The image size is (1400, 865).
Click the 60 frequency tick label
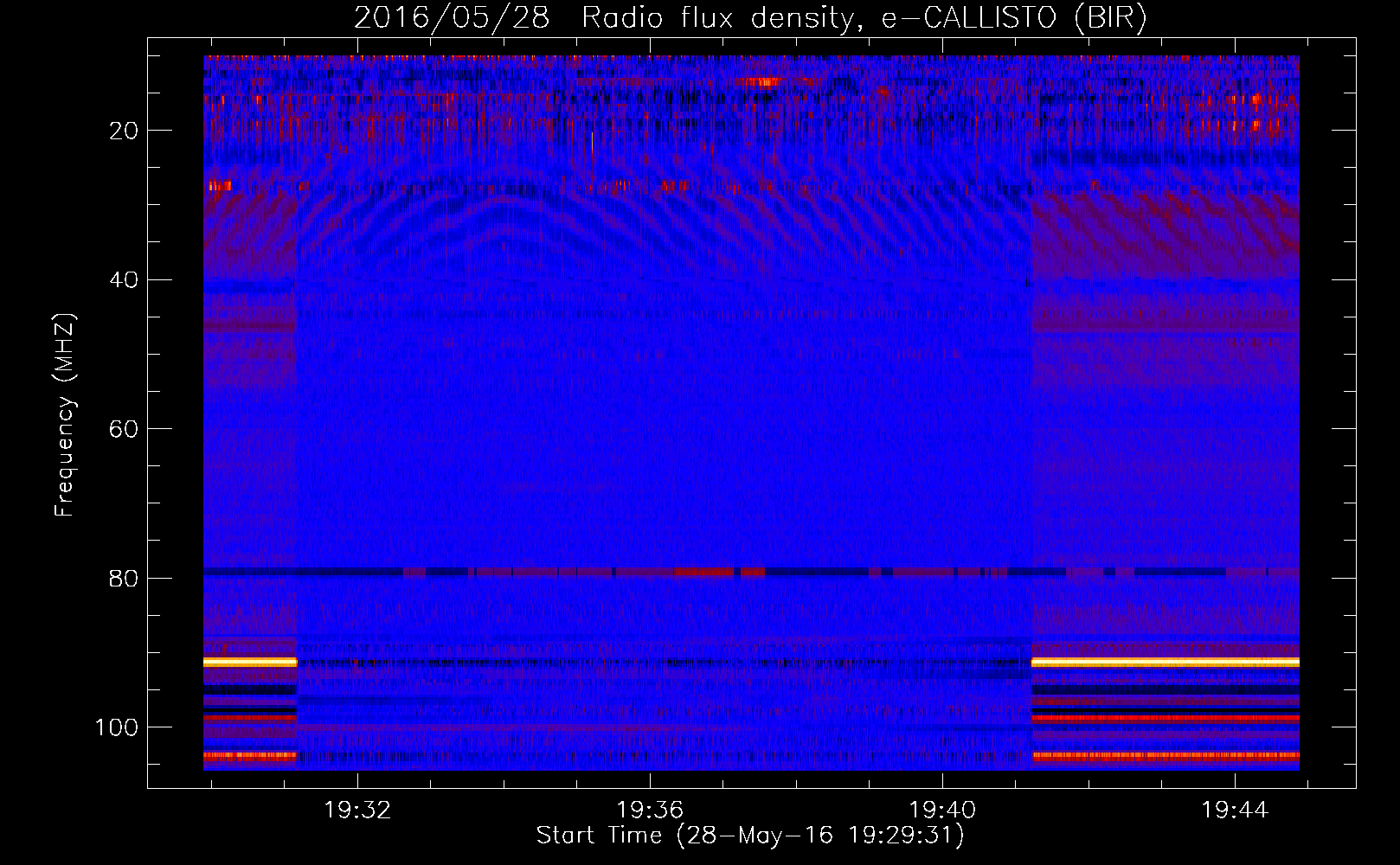click(x=124, y=429)
